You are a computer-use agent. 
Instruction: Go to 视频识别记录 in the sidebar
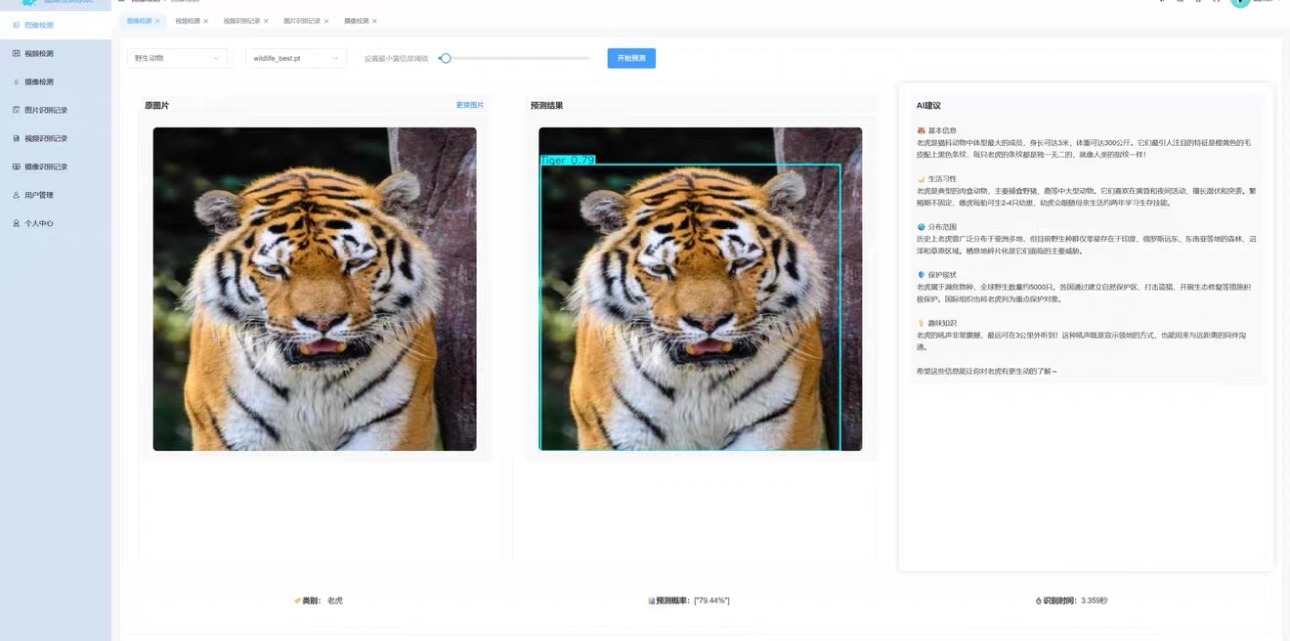point(16,138)
